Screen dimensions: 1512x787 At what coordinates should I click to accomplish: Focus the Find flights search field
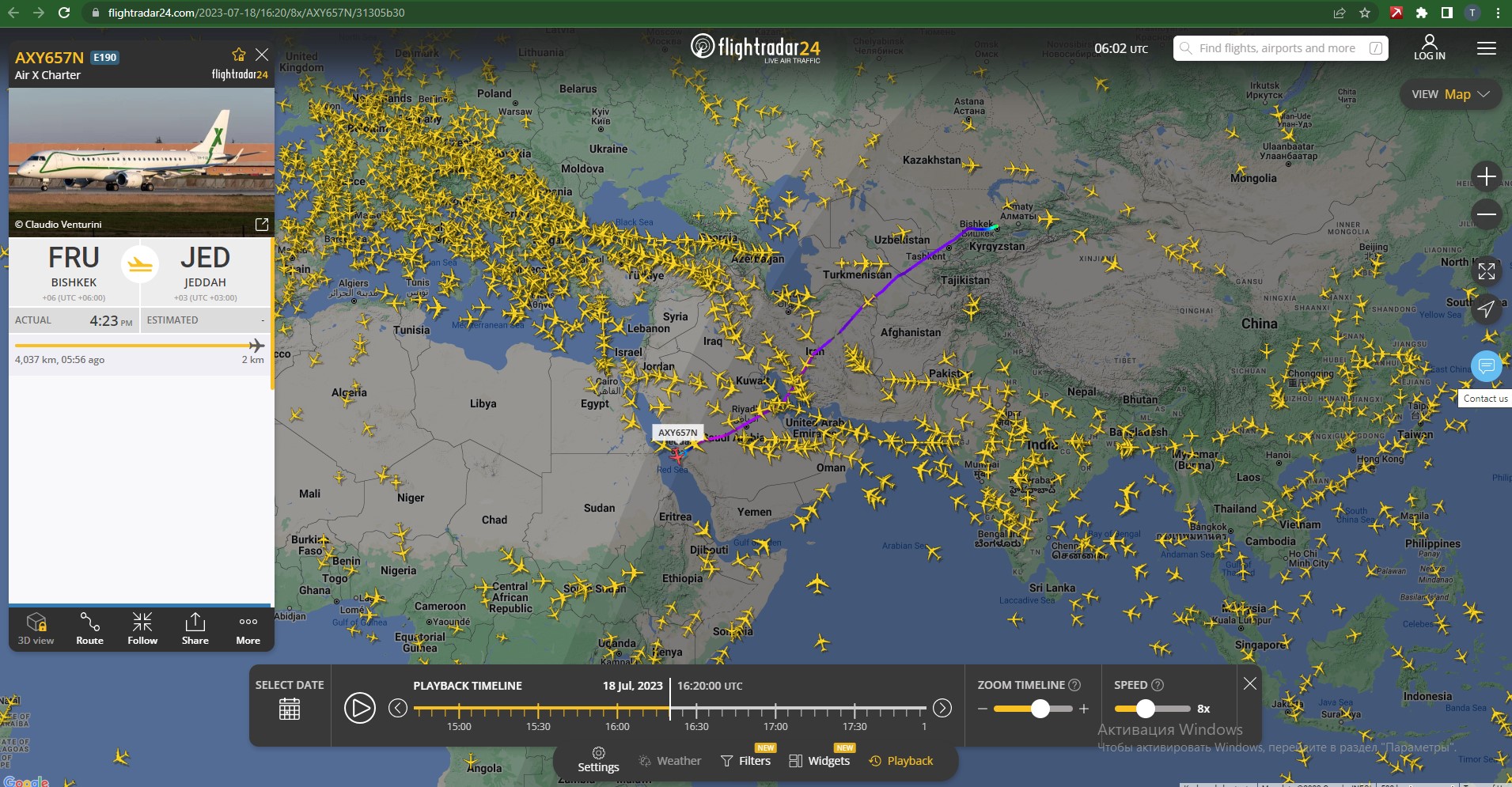[x=1280, y=48]
